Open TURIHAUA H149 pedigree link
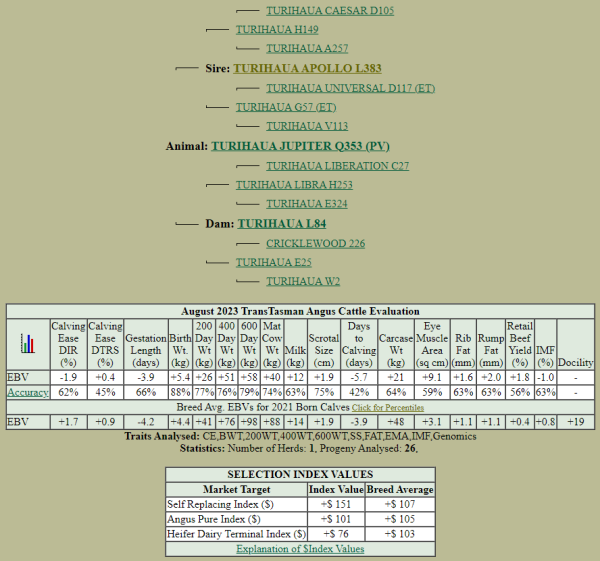This screenshot has width=600, height=561. tap(277, 29)
